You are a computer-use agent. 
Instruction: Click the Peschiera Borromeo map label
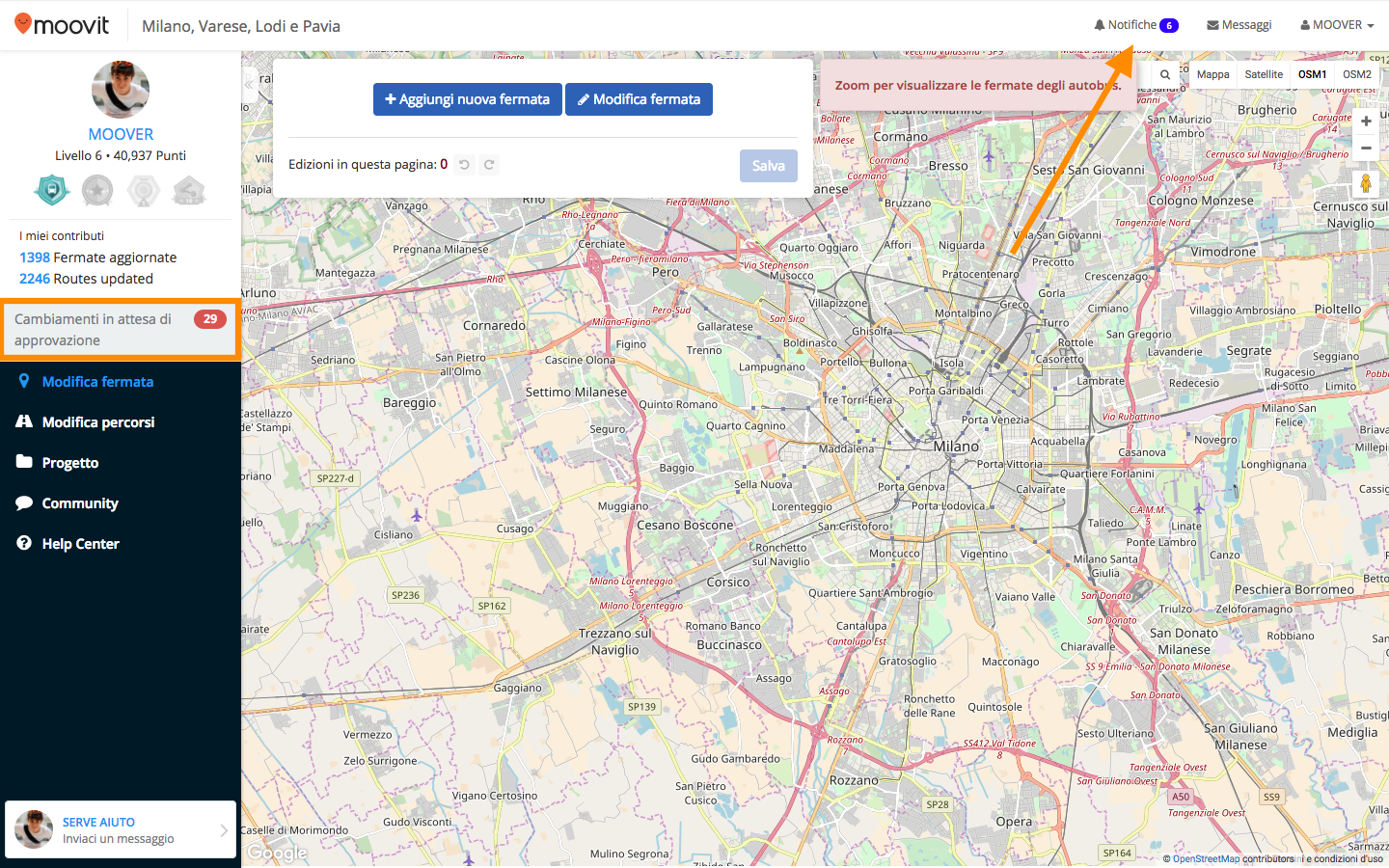pyautogui.click(x=1294, y=589)
